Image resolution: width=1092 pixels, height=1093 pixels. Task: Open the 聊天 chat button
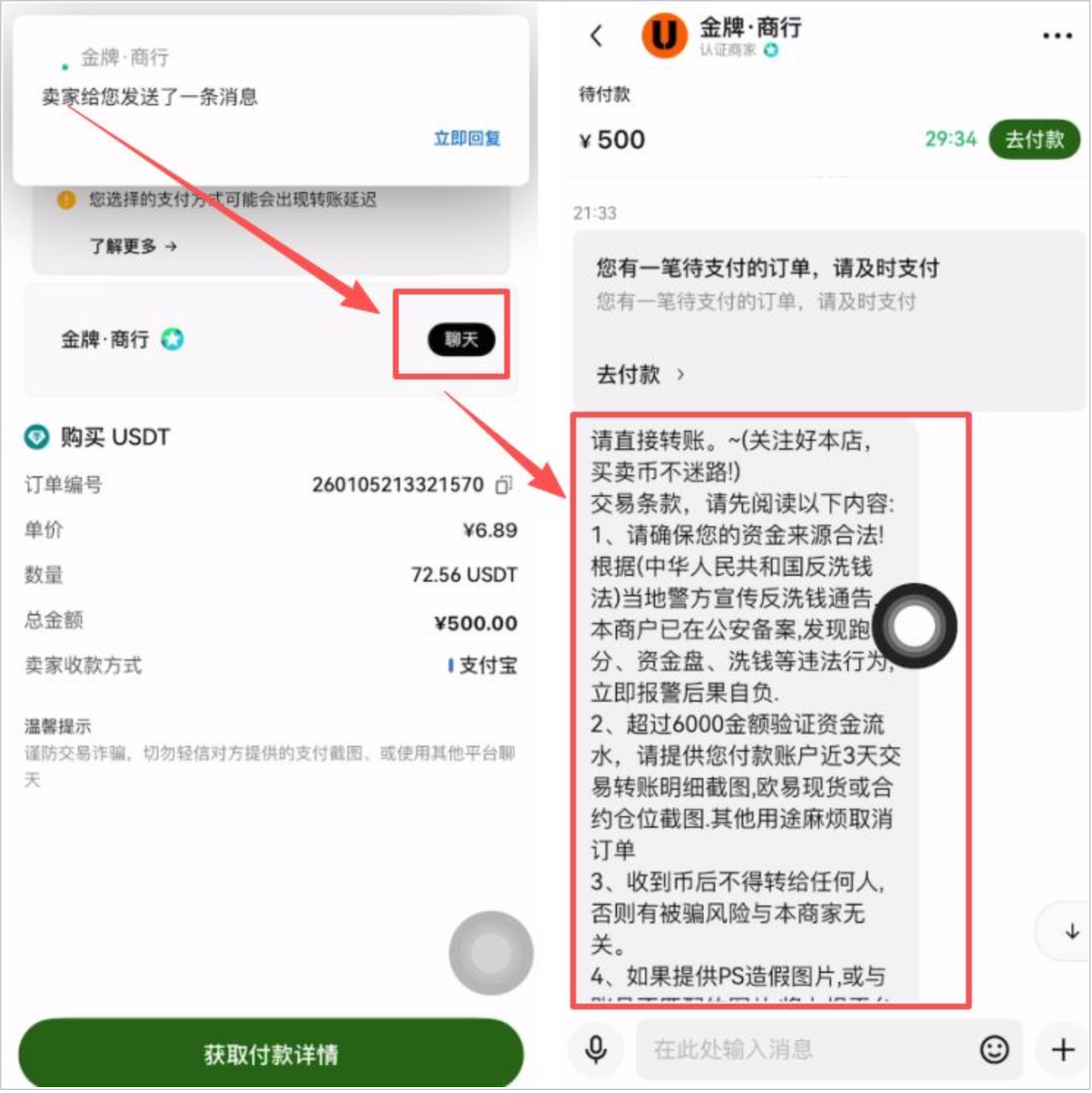pyautogui.click(x=461, y=339)
